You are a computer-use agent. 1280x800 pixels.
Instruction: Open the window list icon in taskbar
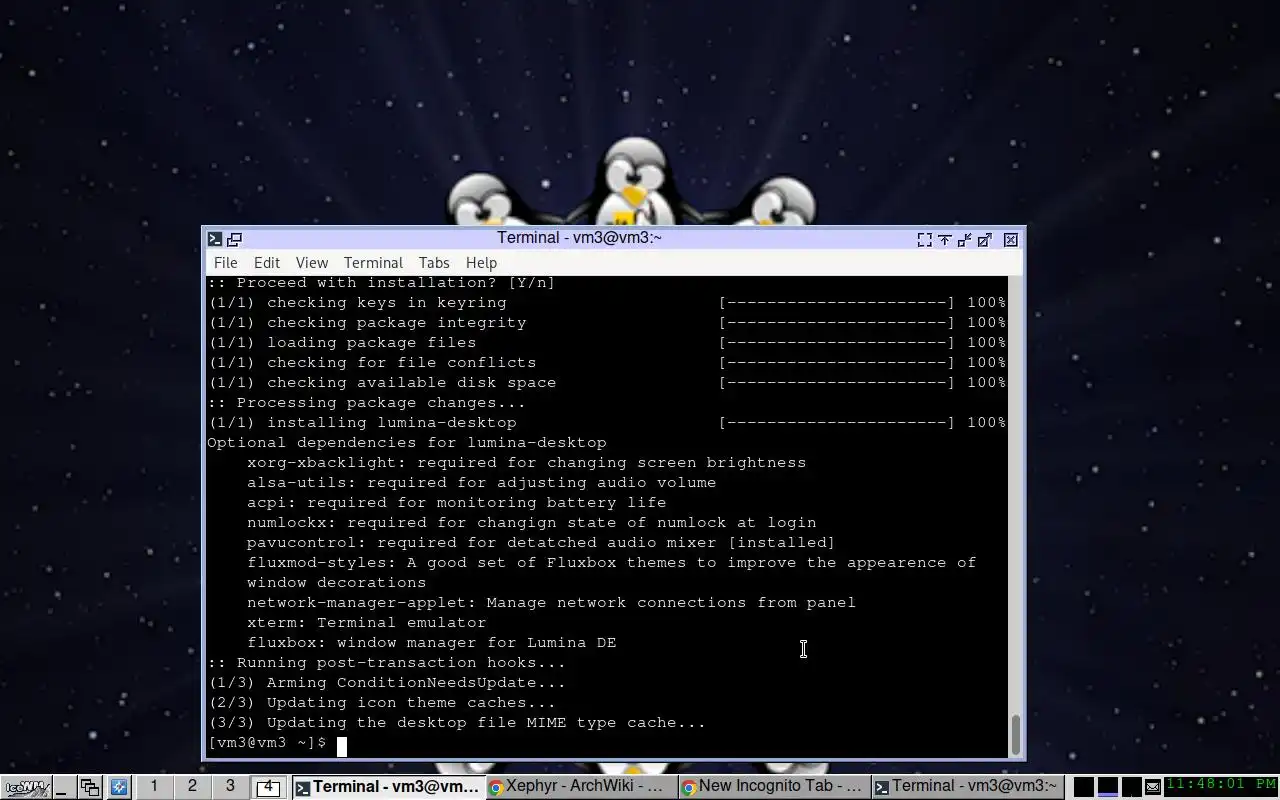(90, 787)
